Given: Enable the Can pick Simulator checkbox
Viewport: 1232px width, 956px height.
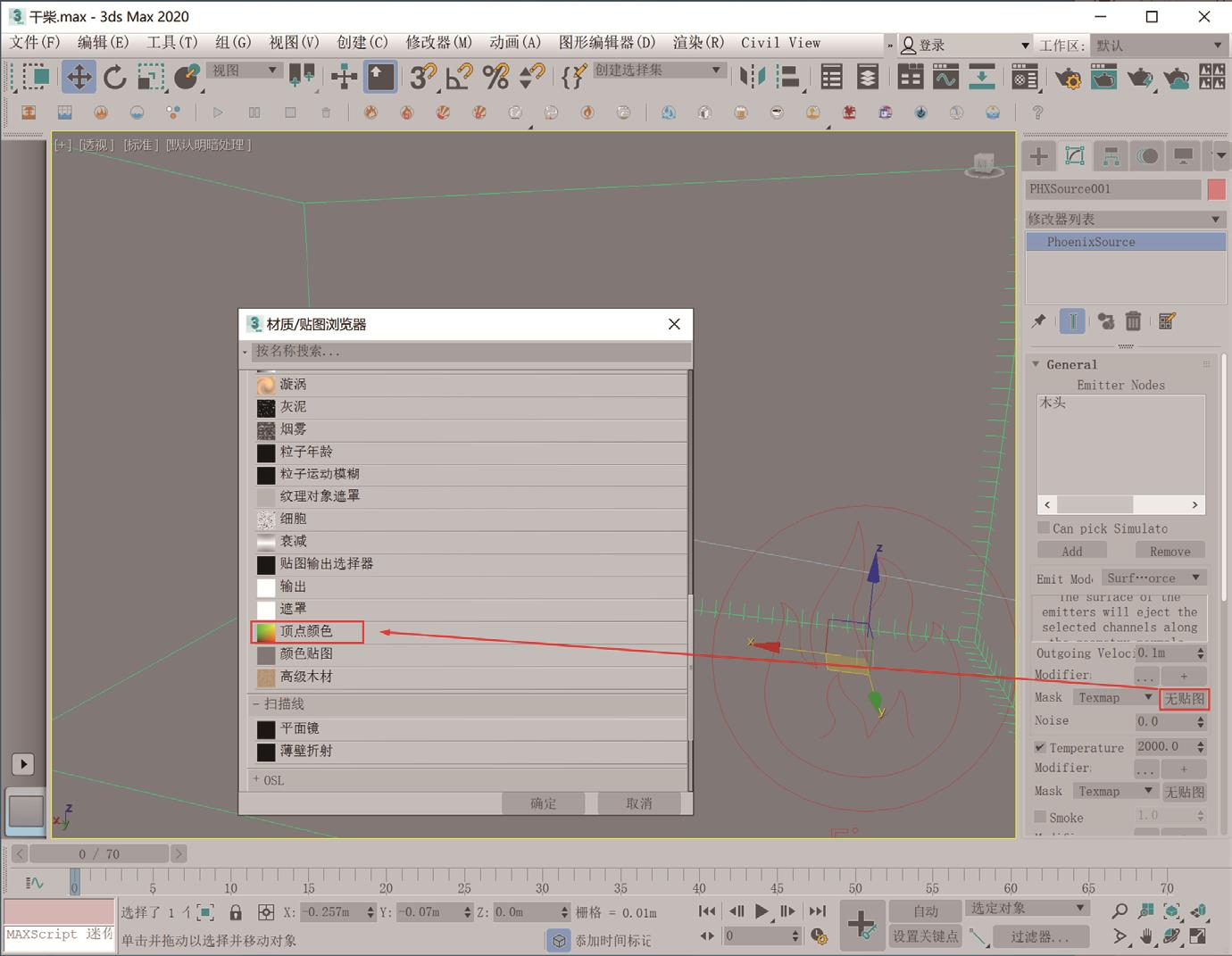Looking at the screenshot, I should pyautogui.click(x=1043, y=528).
